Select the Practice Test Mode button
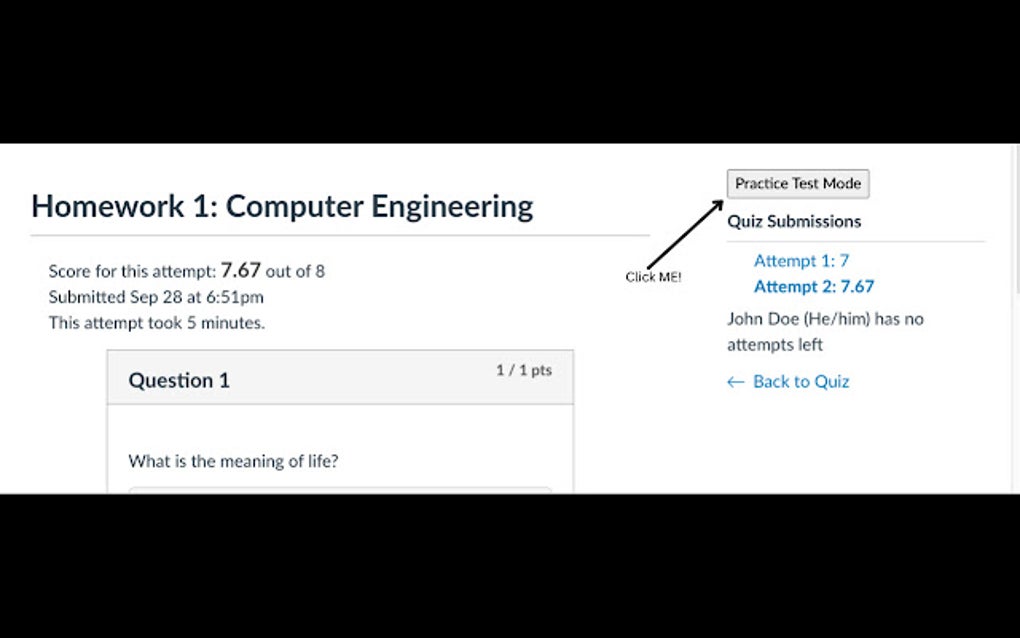1020x638 pixels. 797,183
